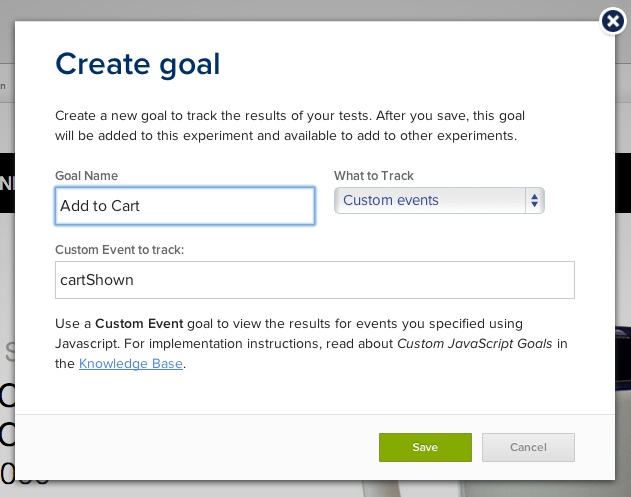Open the Knowledge Base link

click(131, 364)
